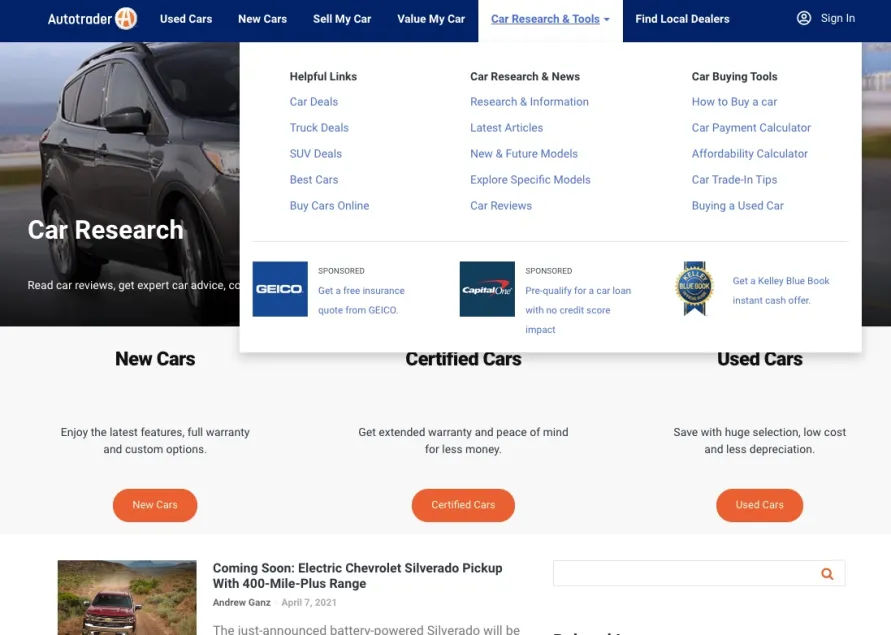Click GEICO free insurance quote link
This screenshot has height=635, width=891.
(361, 300)
